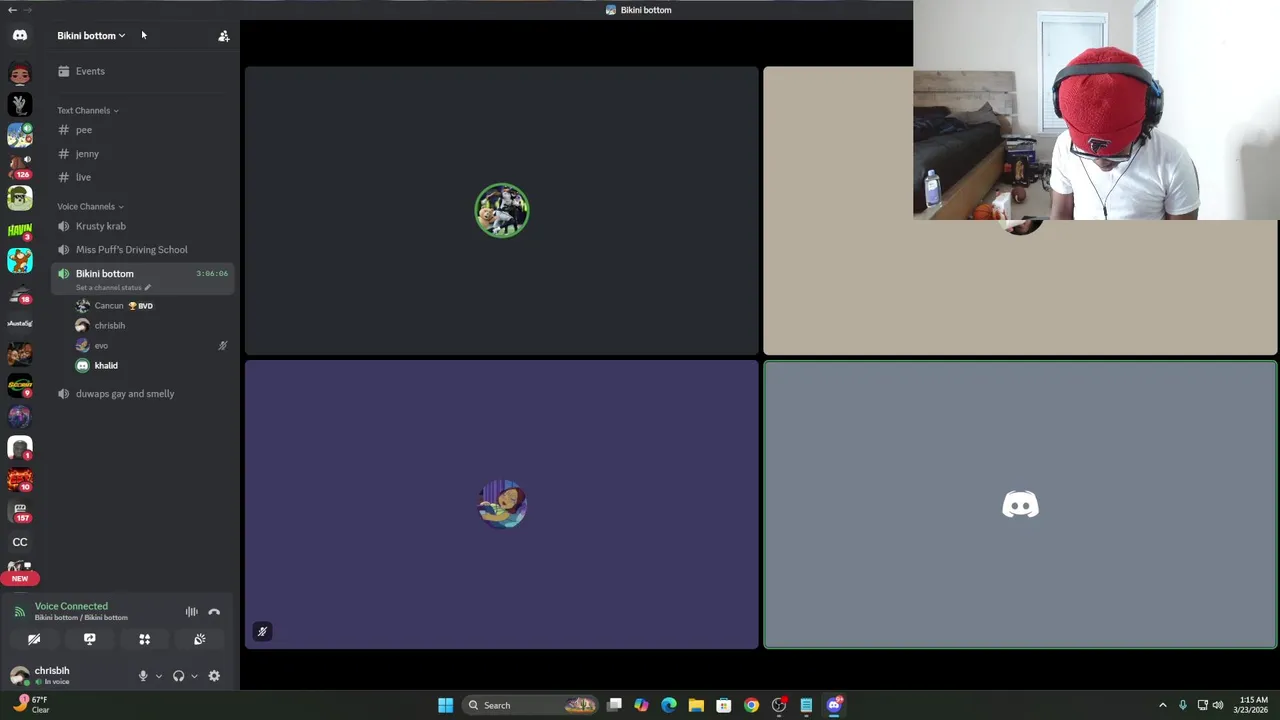
Task: Click chrisbih user avatar in bottom panel
Action: [x=20, y=676]
